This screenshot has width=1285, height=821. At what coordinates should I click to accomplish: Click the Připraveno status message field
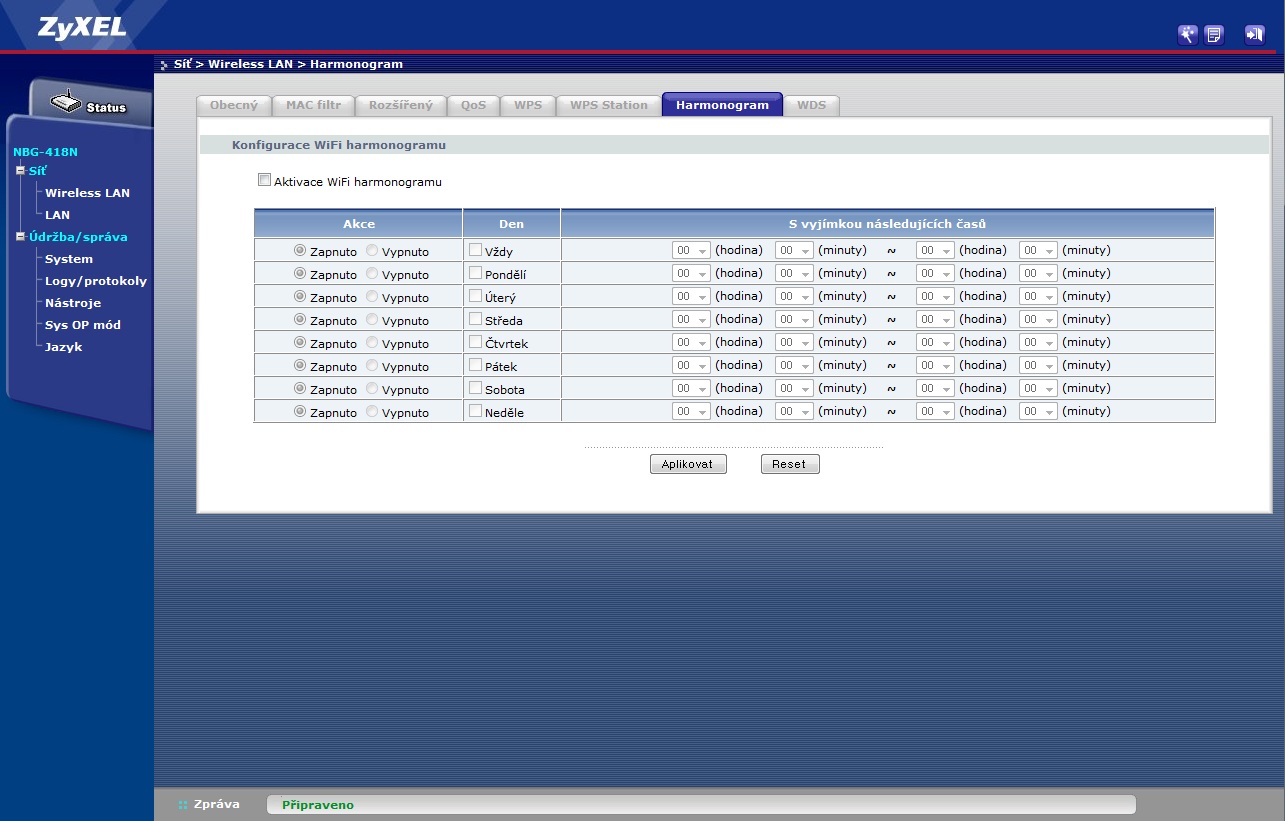(701, 805)
